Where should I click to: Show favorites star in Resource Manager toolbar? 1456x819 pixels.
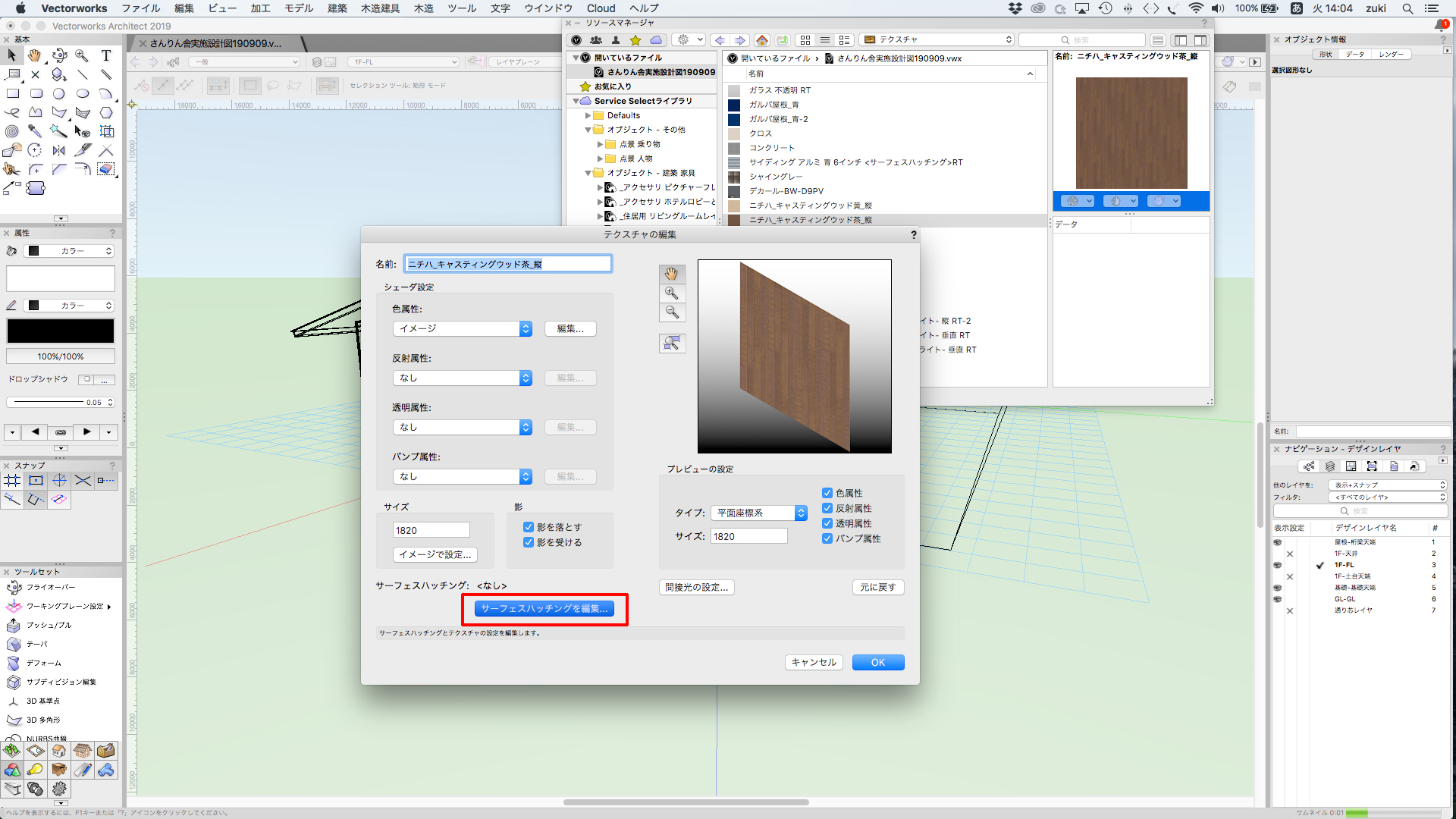(x=635, y=40)
